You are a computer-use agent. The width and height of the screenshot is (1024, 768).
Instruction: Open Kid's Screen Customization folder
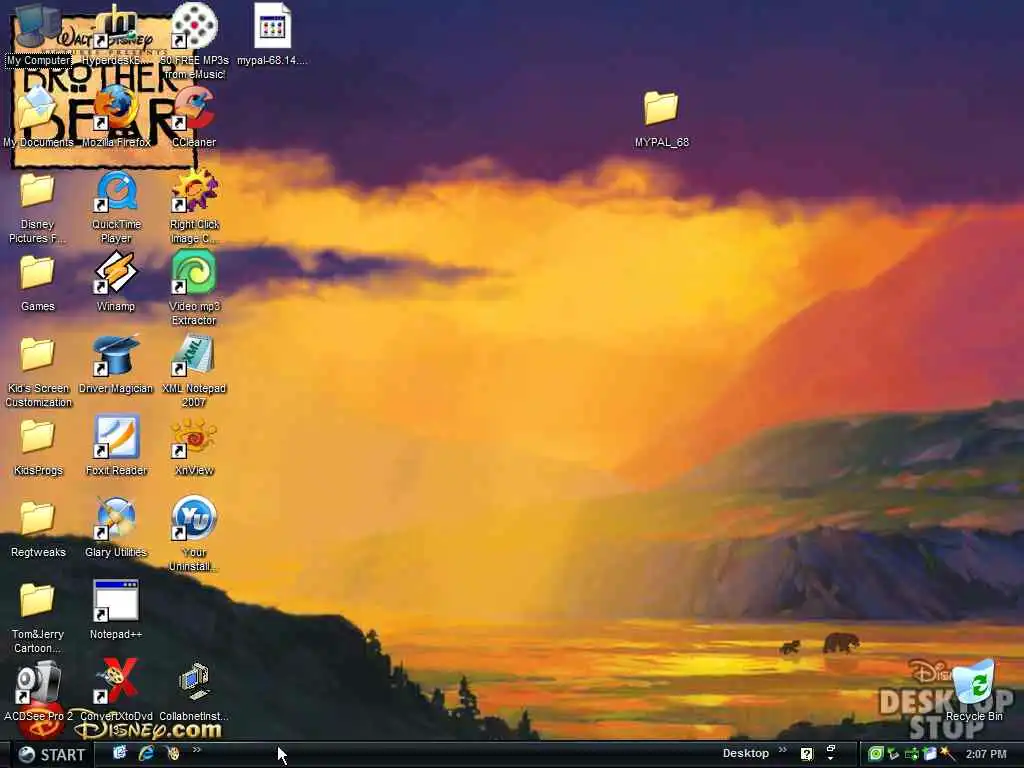click(x=38, y=372)
